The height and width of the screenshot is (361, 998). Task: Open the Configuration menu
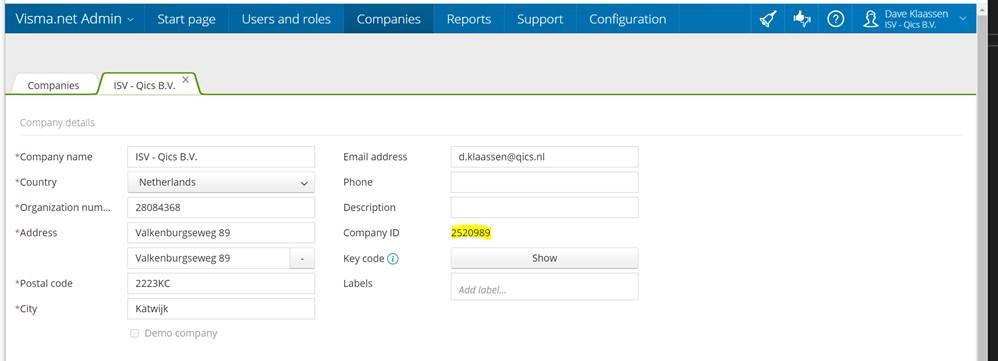(x=628, y=19)
